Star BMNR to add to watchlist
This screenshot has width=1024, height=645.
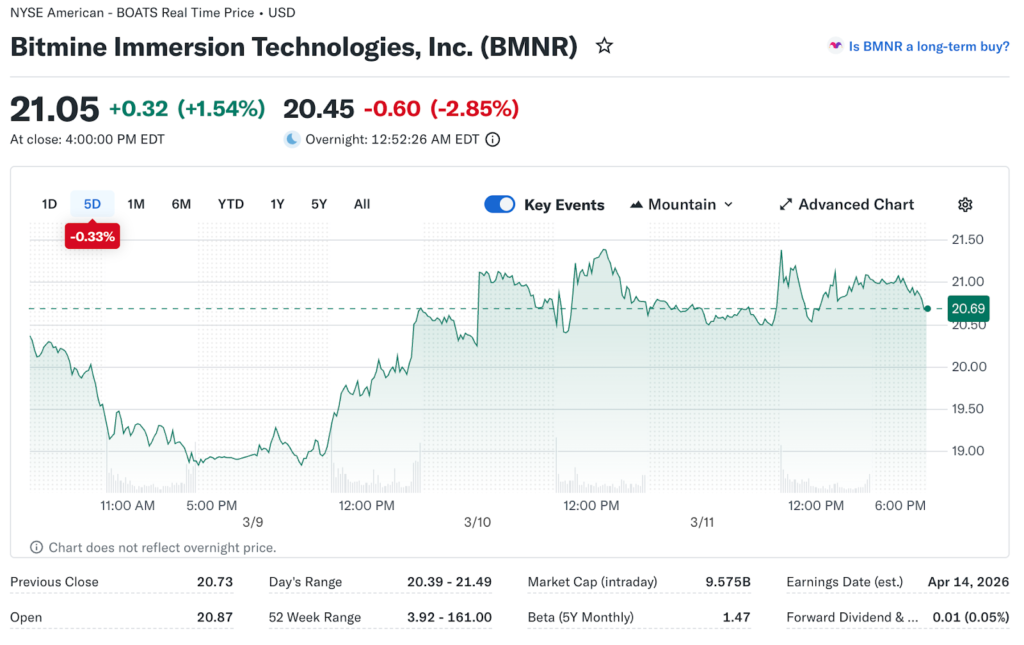click(x=604, y=46)
